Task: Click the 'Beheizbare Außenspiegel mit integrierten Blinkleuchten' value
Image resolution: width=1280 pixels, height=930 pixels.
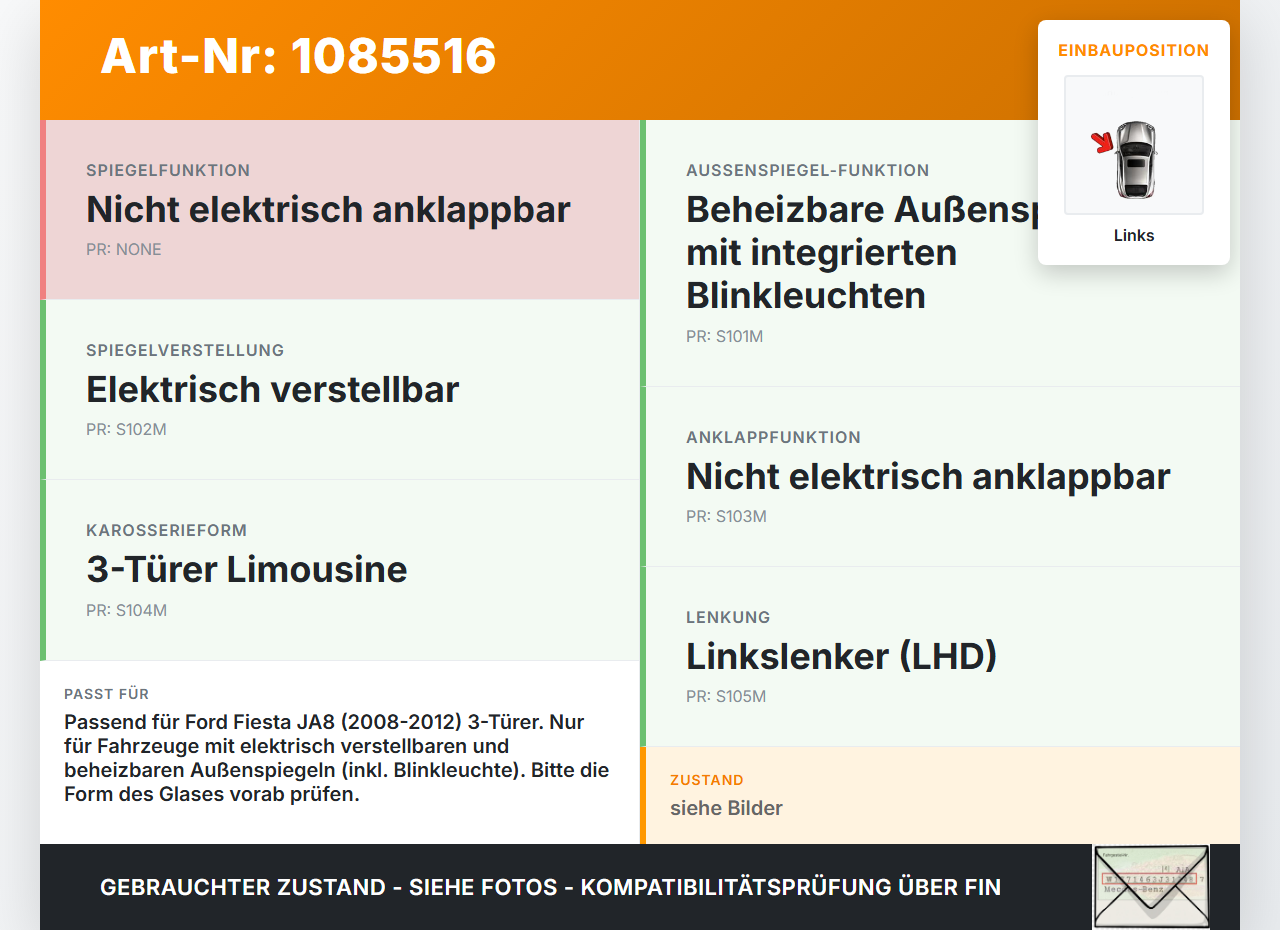Action: 862,253
